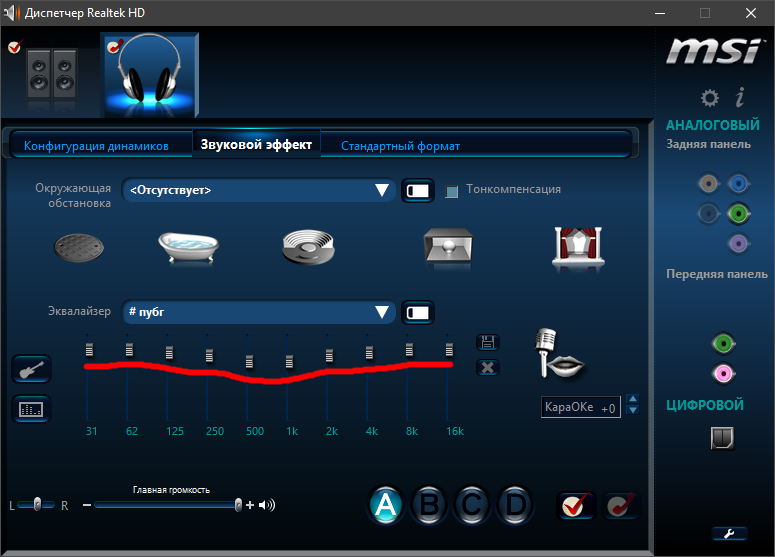The width and height of the screenshot is (775, 557).
Task: Open the guitar equalizer presets
Action: point(31,369)
